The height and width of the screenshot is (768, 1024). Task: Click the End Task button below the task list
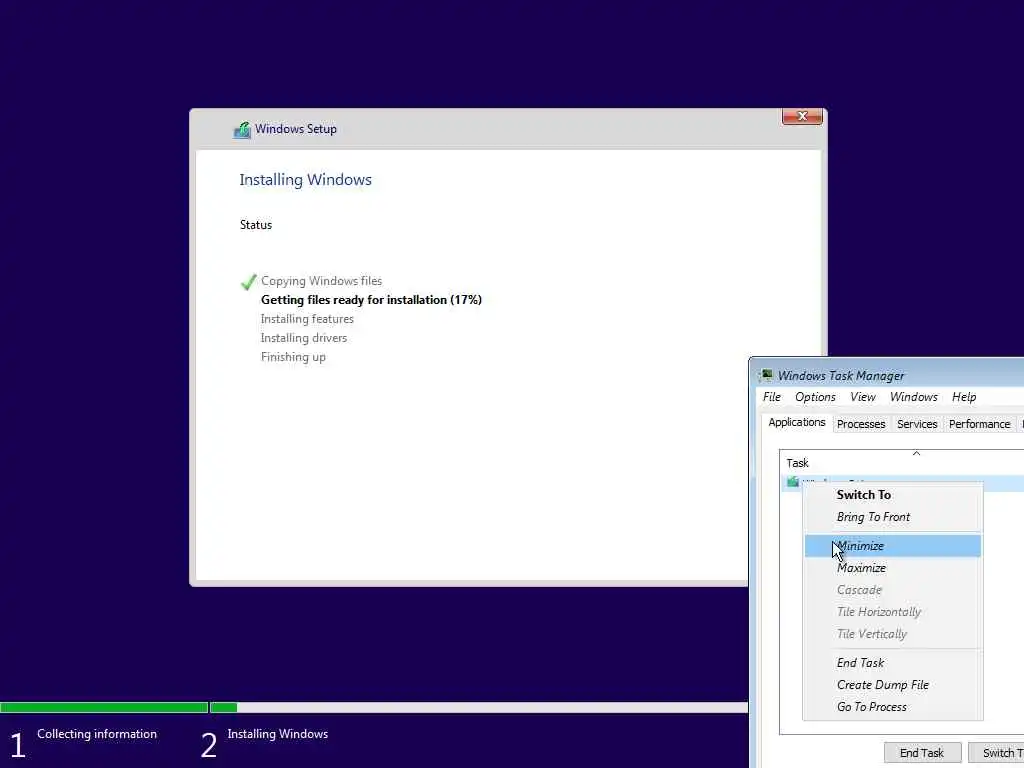[x=921, y=753]
